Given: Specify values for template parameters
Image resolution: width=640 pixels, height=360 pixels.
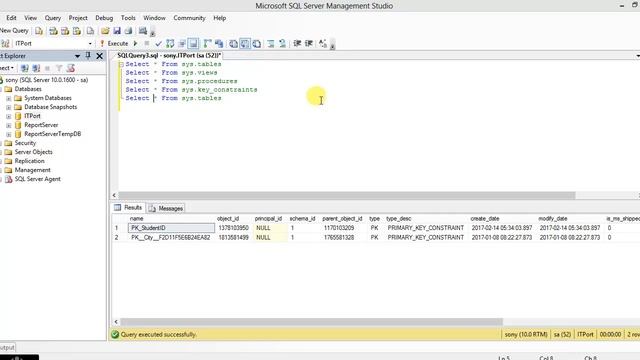Looking at the screenshot, I should pyautogui.click(x=323, y=43).
